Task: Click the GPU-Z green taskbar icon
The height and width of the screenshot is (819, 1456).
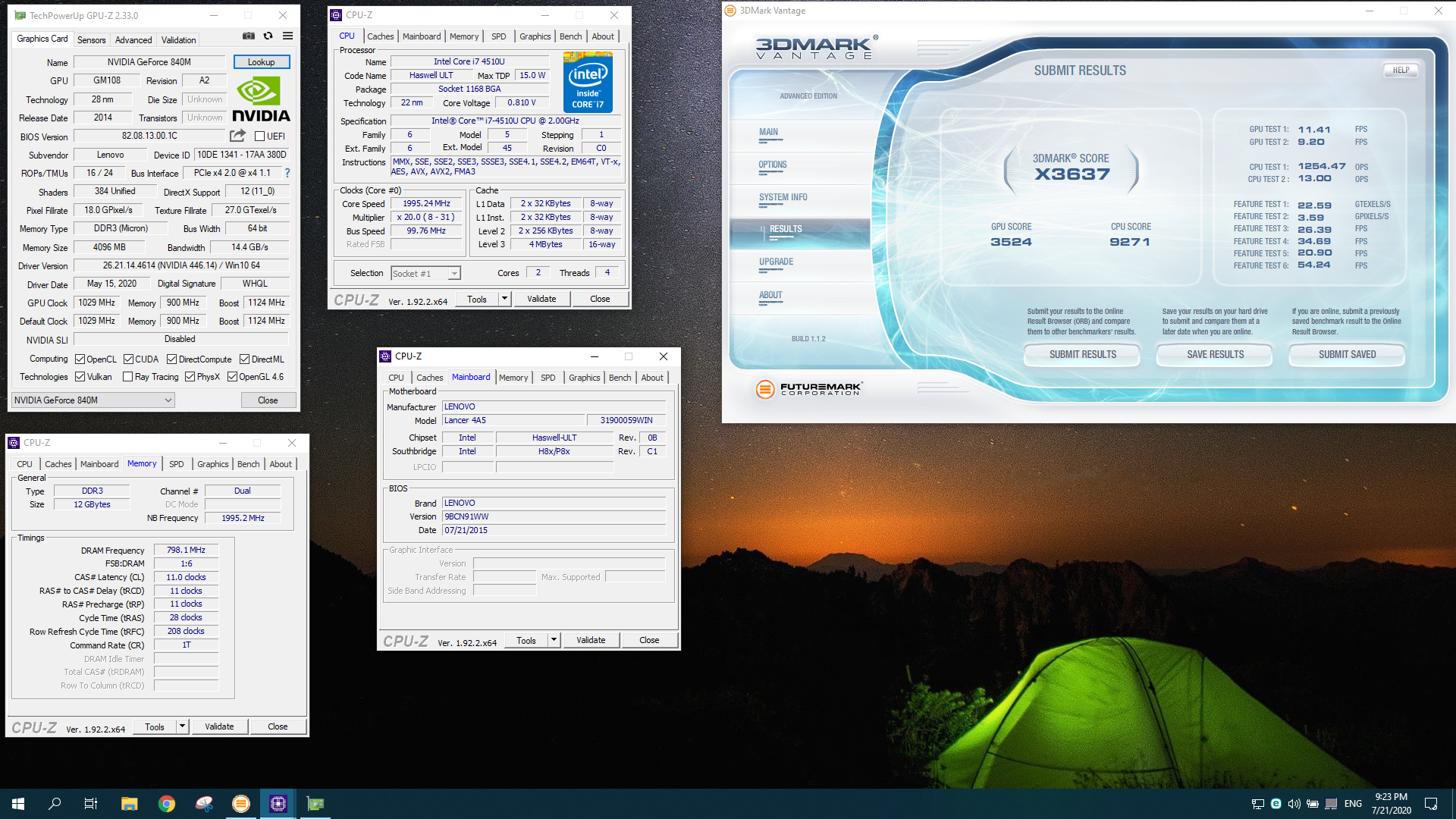Action: point(315,803)
